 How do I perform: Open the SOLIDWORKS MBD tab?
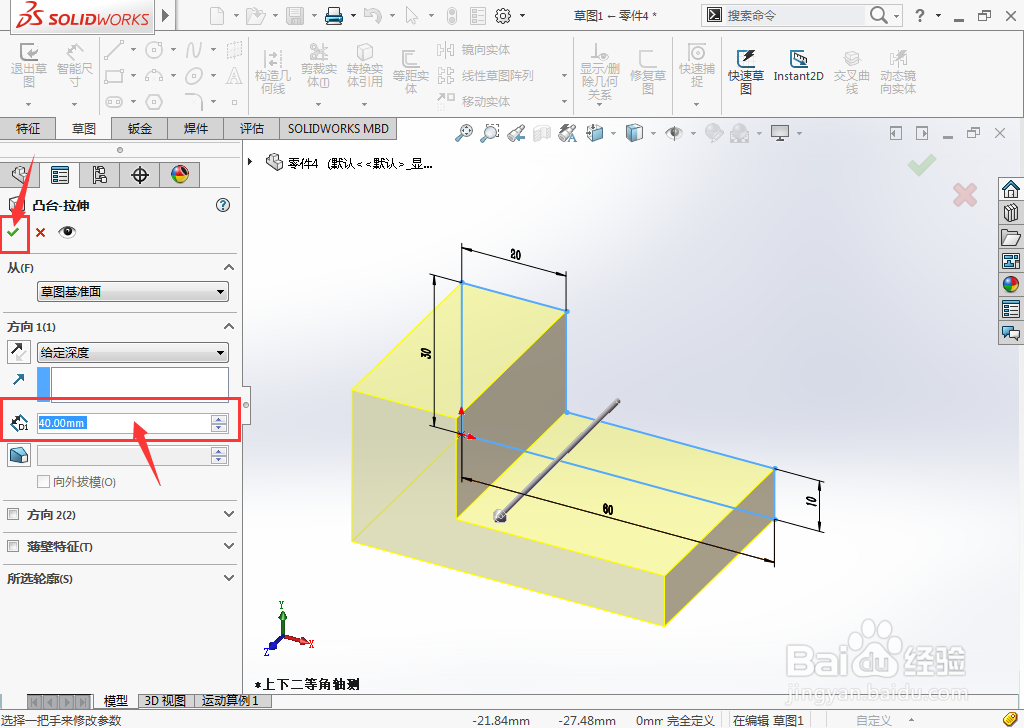point(338,129)
